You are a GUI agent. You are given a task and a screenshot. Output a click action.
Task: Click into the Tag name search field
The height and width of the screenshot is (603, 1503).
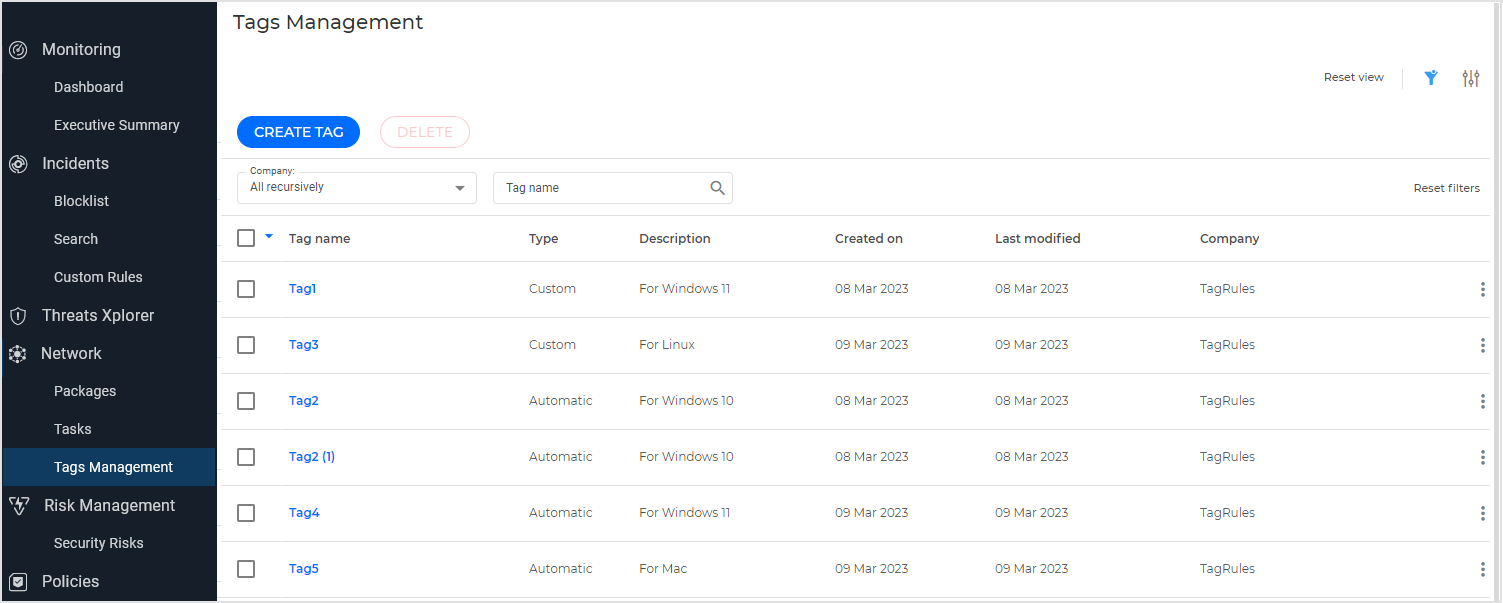(600, 188)
